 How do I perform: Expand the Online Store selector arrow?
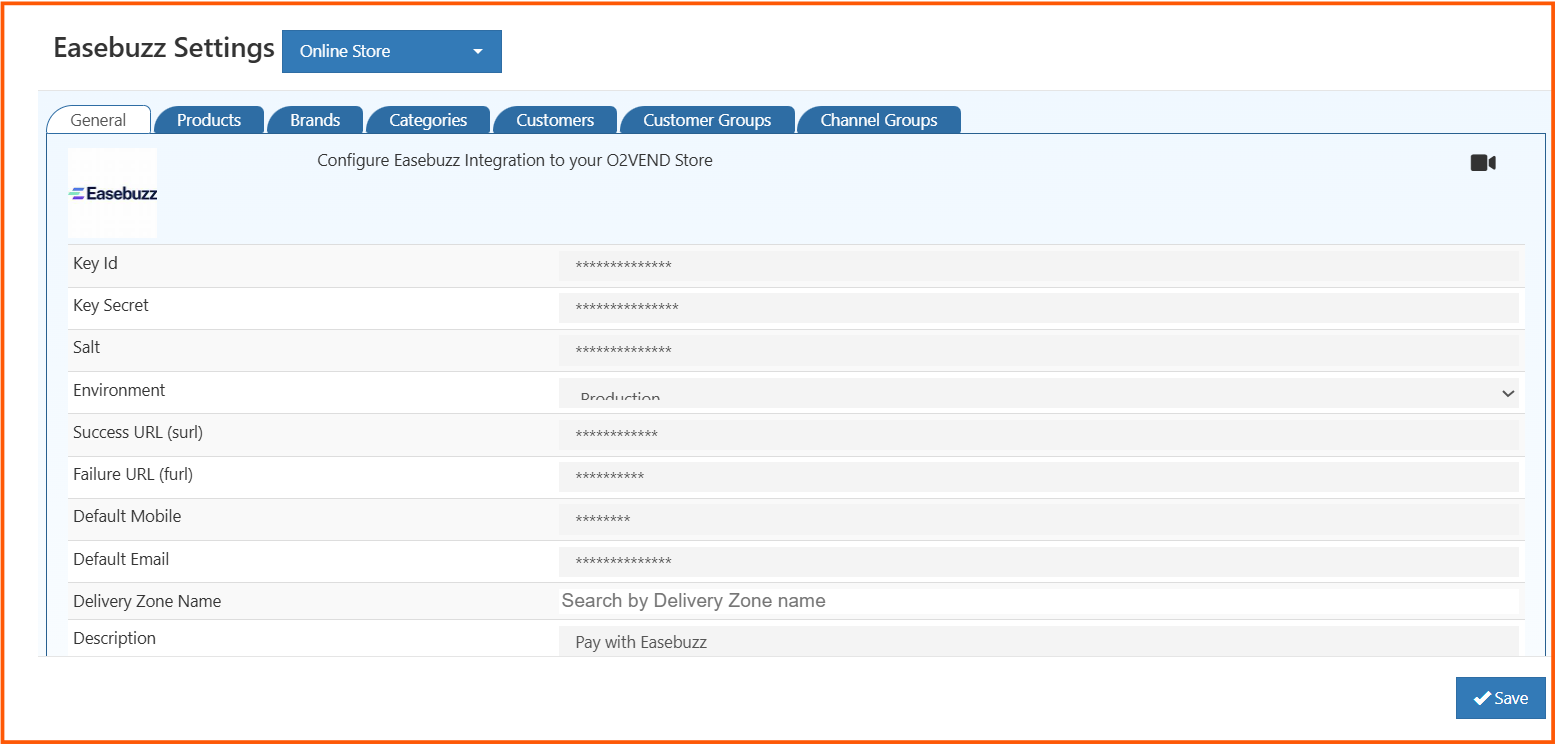(477, 51)
